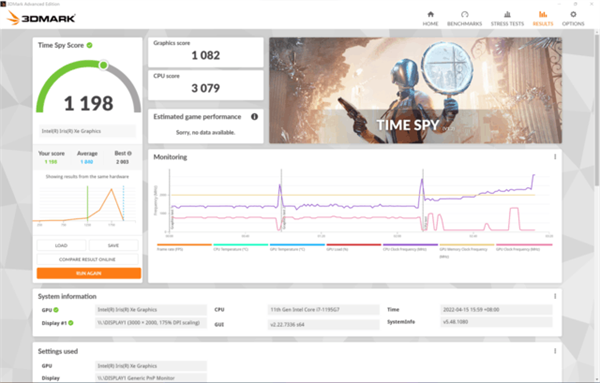Viewport: 600px width, 383px height.
Task: Open the Benchmarks gauge icon
Action: pyautogui.click(x=465, y=15)
